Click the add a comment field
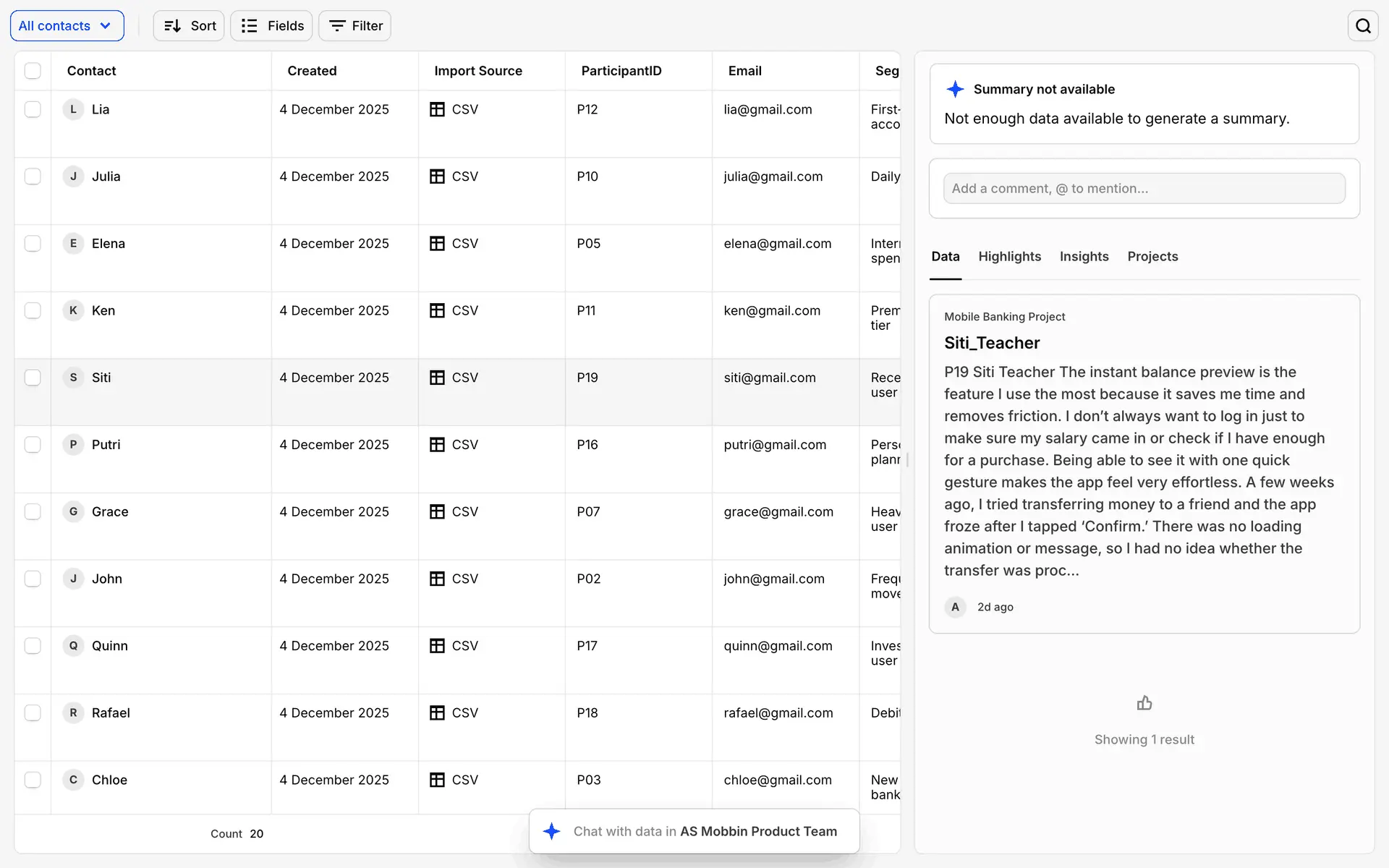1389x868 pixels. tap(1144, 189)
